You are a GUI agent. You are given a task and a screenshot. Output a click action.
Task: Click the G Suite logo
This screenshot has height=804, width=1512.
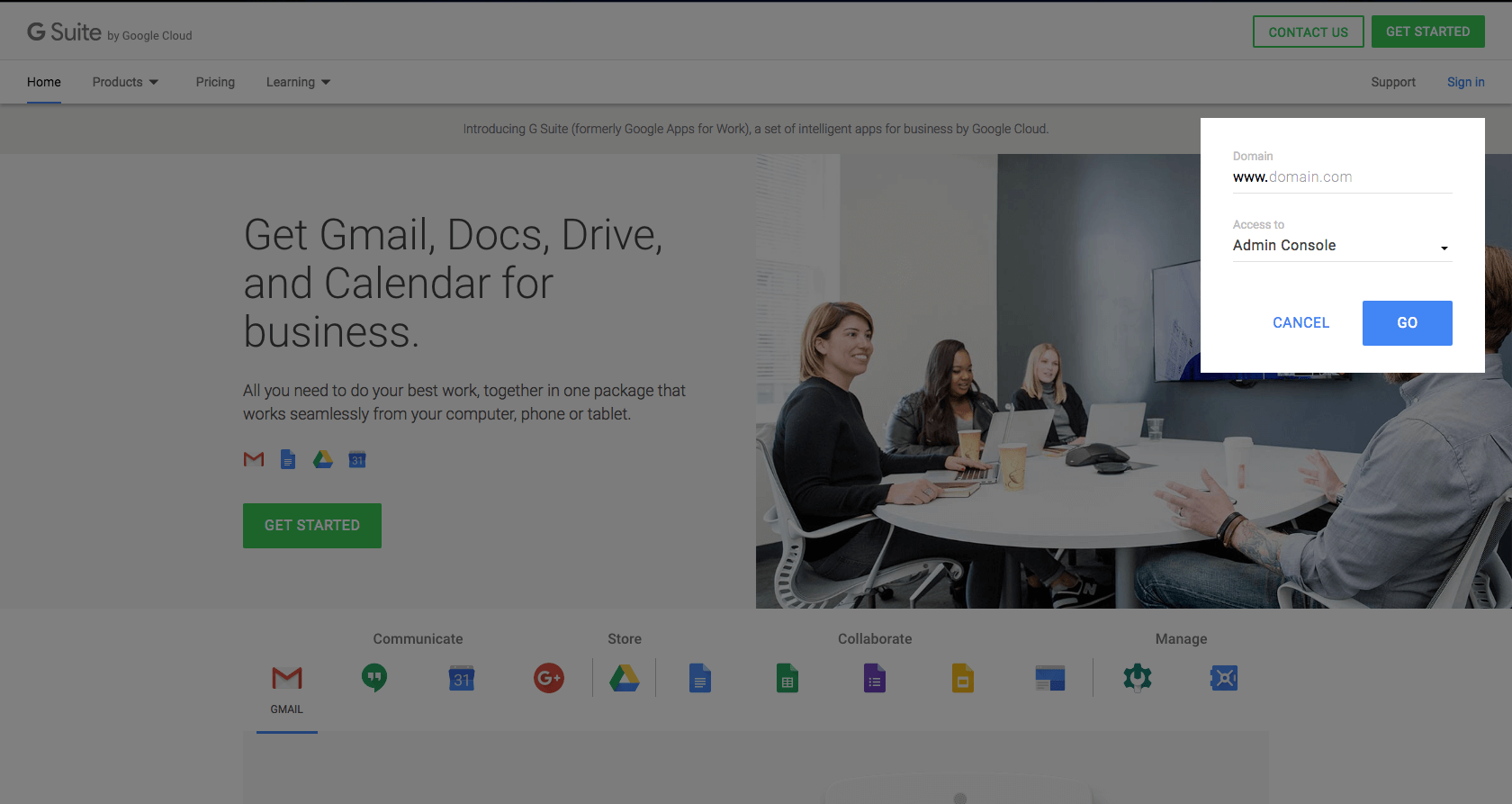[109, 32]
